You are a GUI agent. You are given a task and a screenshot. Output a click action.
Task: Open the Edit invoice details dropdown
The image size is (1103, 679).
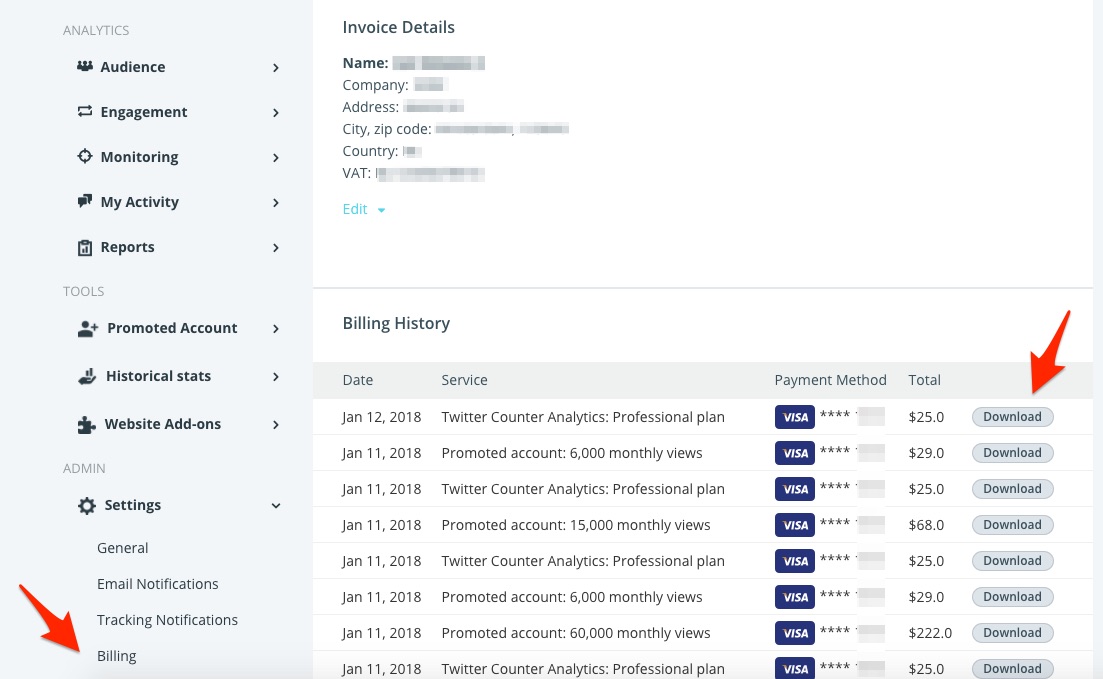click(x=364, y=209)
